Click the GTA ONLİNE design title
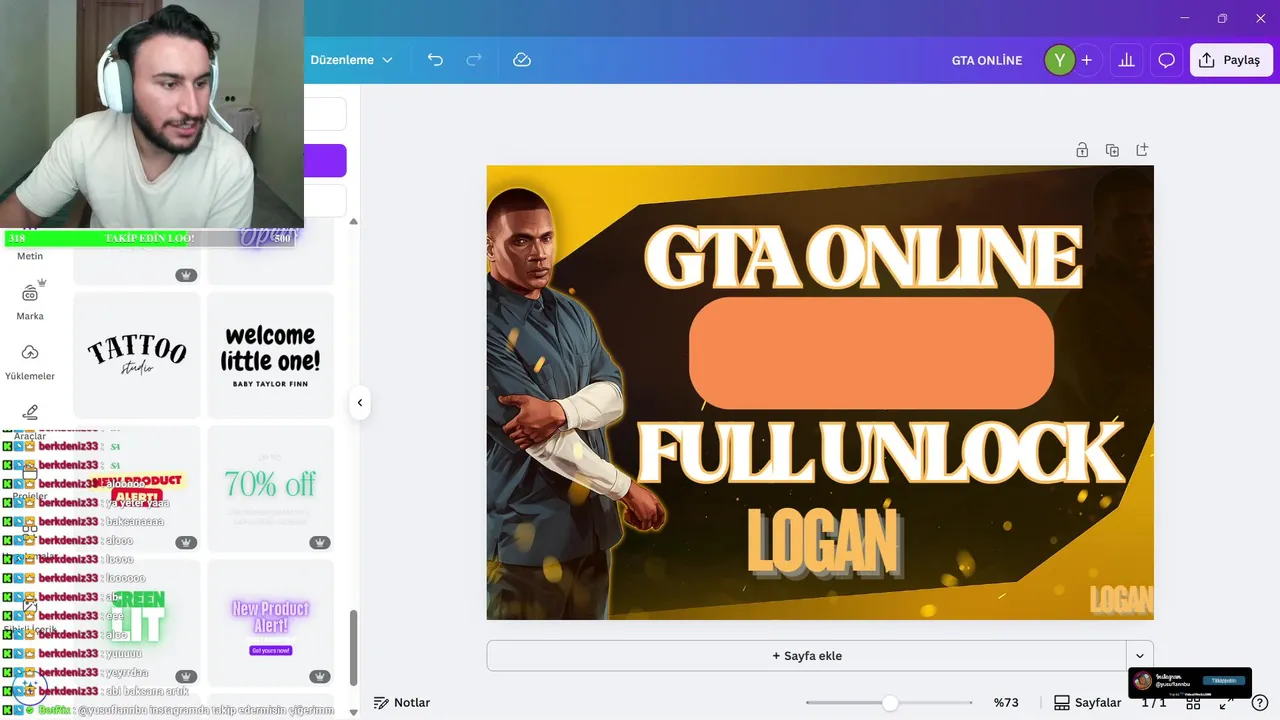 click(987, 60)
